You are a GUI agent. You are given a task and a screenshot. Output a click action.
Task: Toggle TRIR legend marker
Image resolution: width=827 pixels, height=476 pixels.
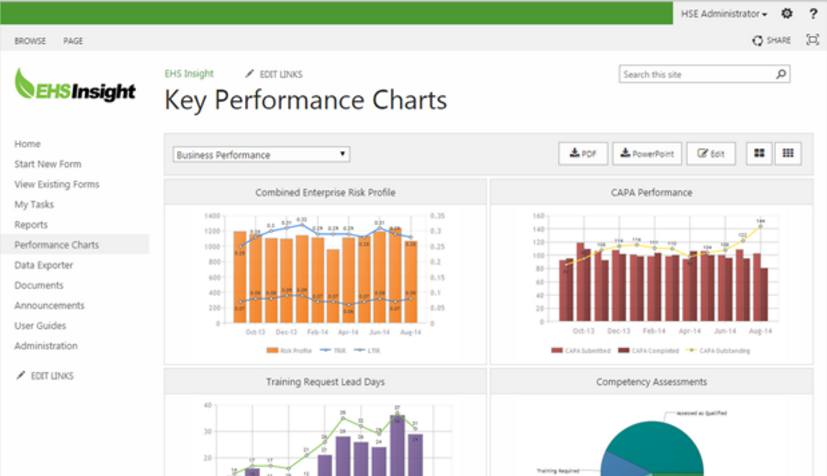point(325,350)
